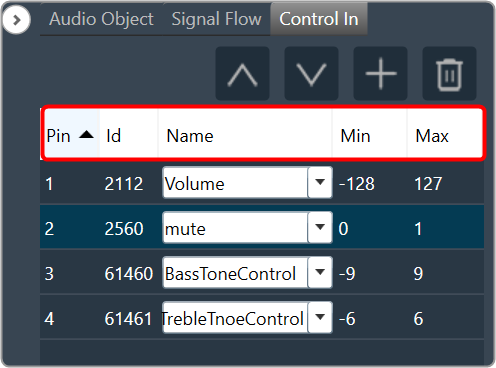
Task: Click the move up arrow icon
Action: (x=242, y=74)
